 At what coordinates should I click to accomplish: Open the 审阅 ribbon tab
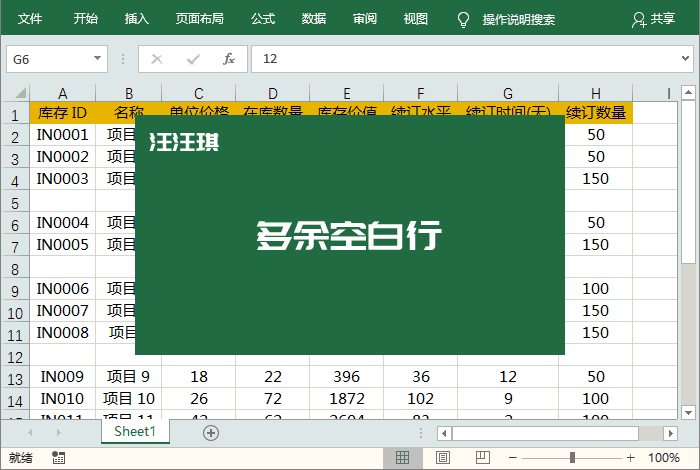tap(365, 19)
